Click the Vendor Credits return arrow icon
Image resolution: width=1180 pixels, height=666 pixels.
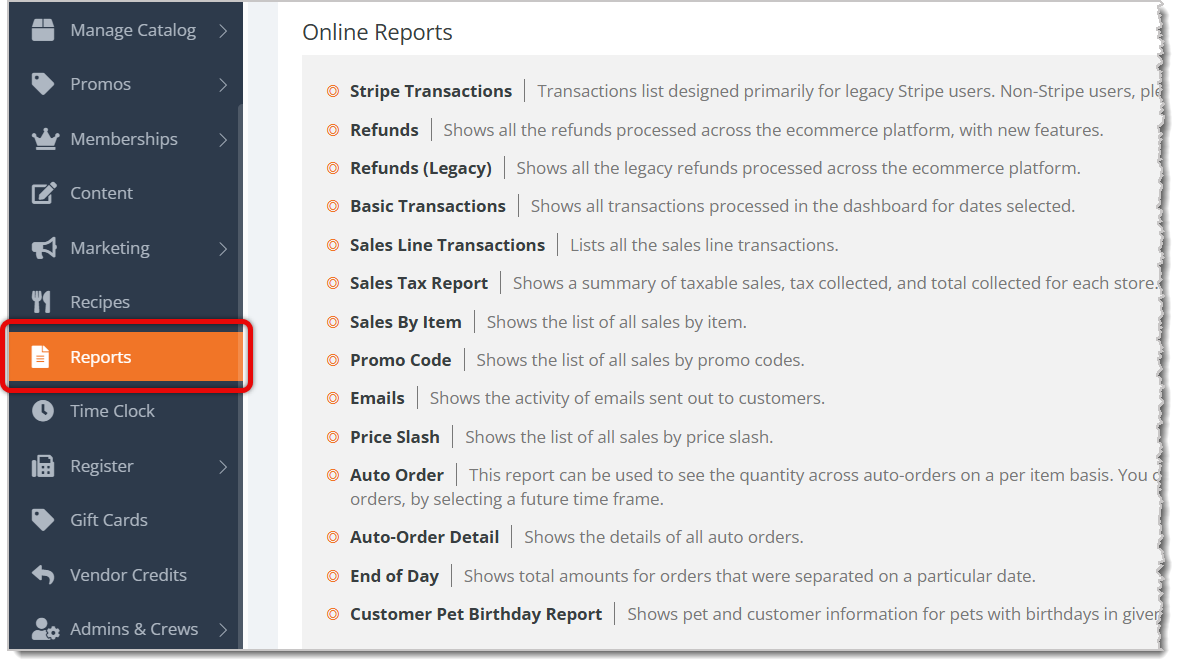coord(43,574)
